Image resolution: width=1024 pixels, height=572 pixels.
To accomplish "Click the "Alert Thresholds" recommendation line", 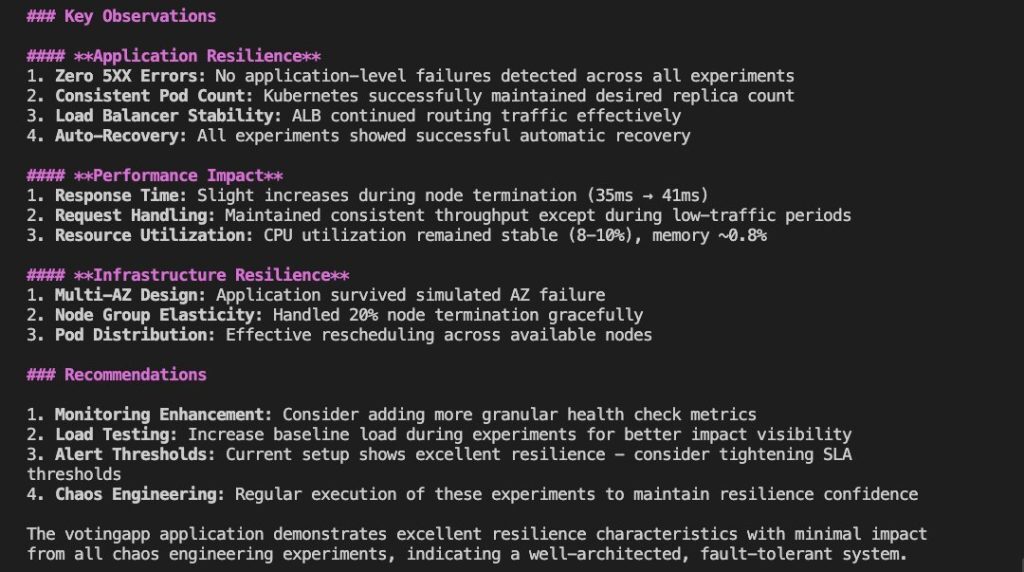I will 439,464.
